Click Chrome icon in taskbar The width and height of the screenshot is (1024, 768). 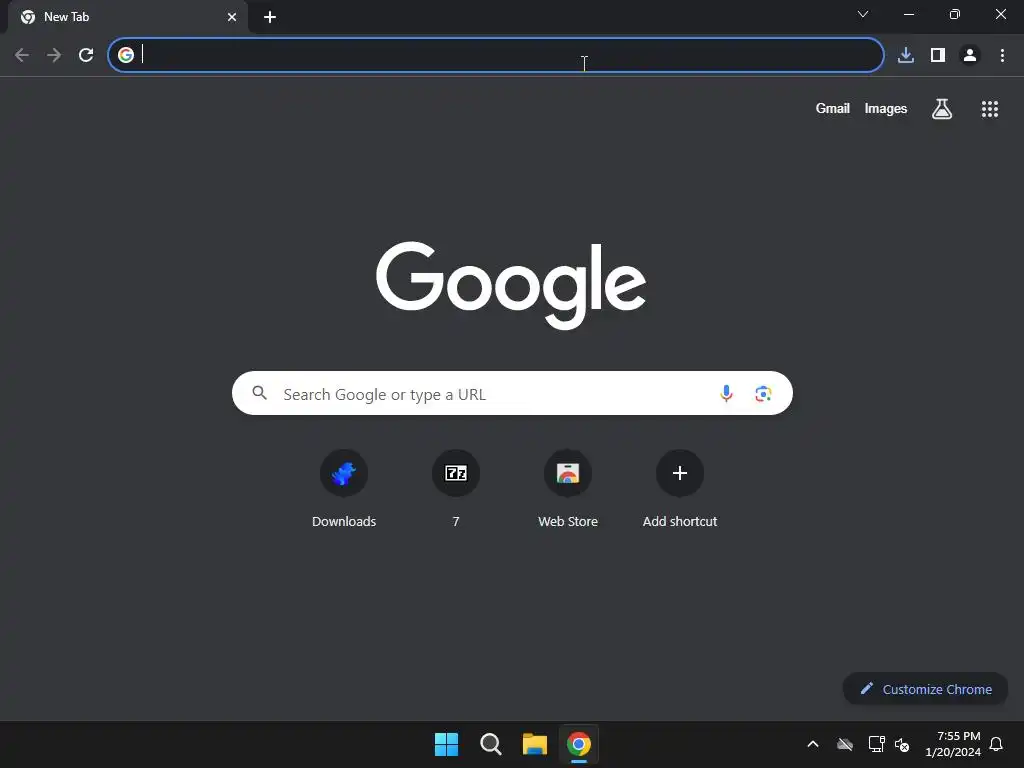(x=579, y=744)
